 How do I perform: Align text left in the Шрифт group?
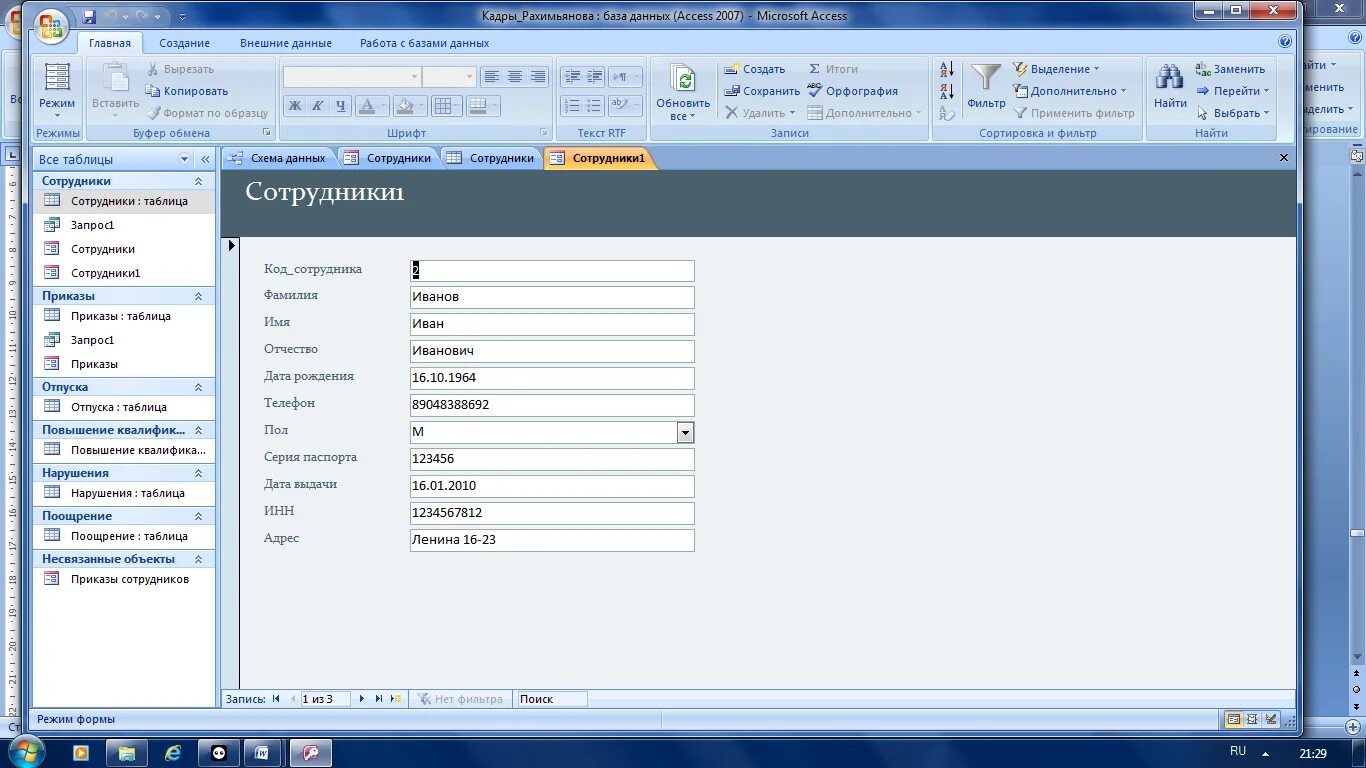click(491, 77)
